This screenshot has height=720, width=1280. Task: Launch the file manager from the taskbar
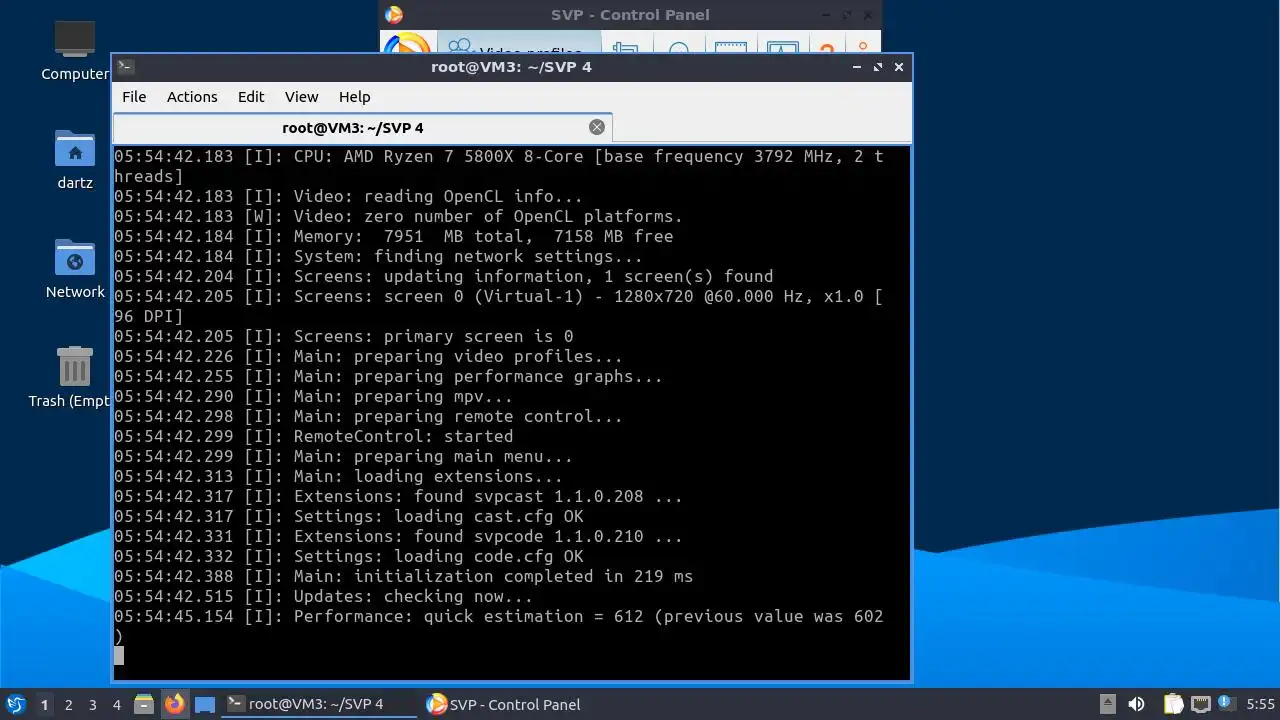(143, 704)
